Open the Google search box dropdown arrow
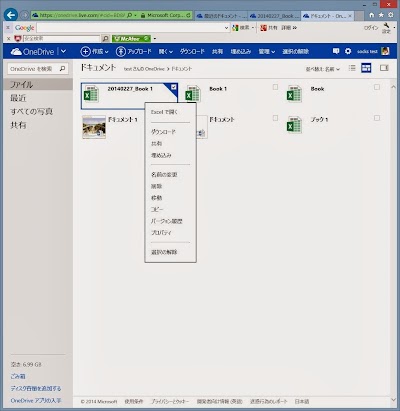400x411 pixels. (227, 28)
